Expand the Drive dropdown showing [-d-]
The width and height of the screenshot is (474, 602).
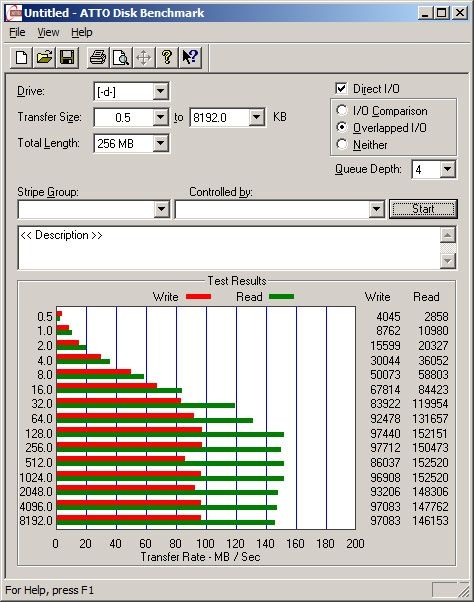click(160, 91)
